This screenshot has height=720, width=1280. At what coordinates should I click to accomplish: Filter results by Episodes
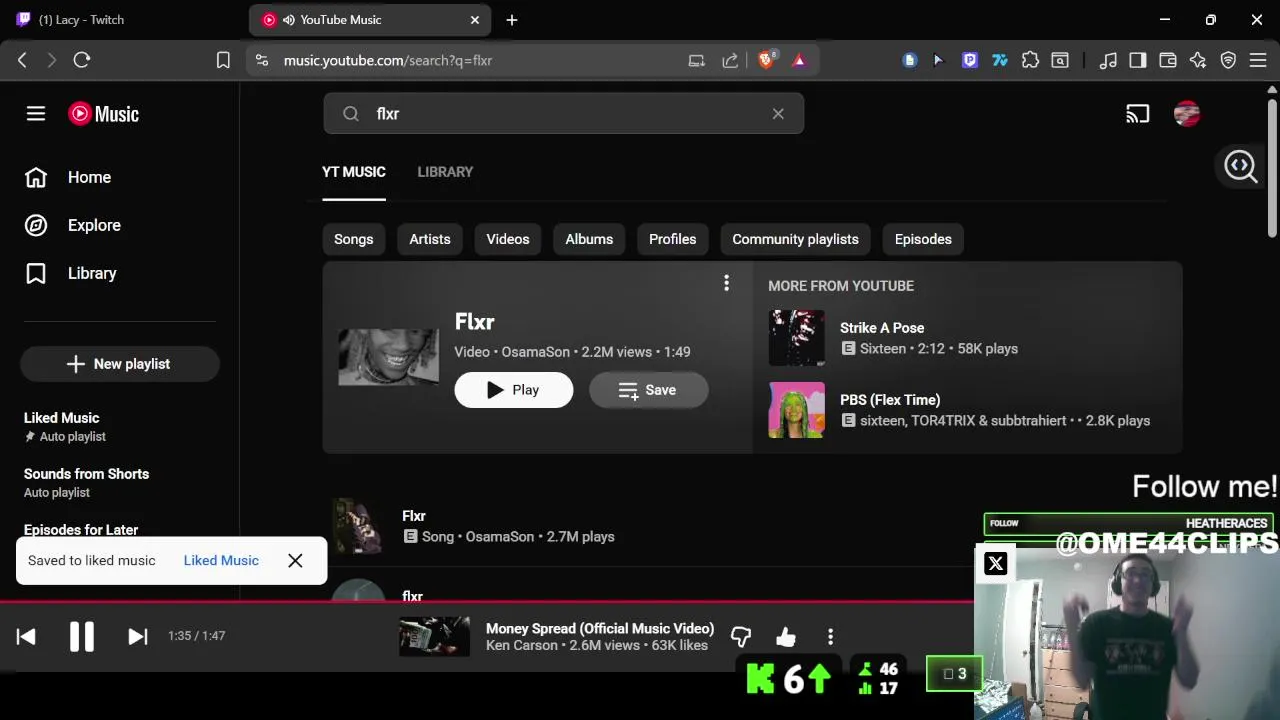coord(923,239)
